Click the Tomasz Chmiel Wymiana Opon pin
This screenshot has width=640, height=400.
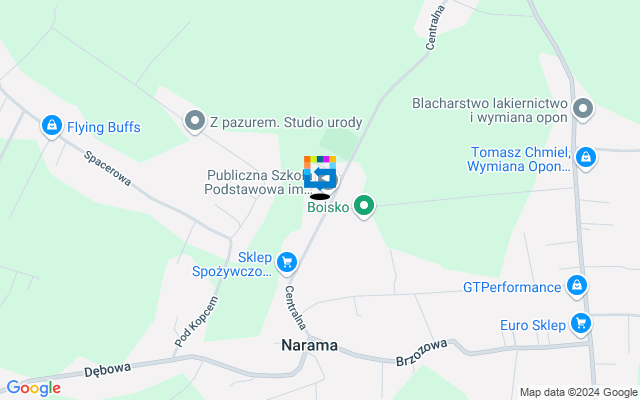pos(586,158)
